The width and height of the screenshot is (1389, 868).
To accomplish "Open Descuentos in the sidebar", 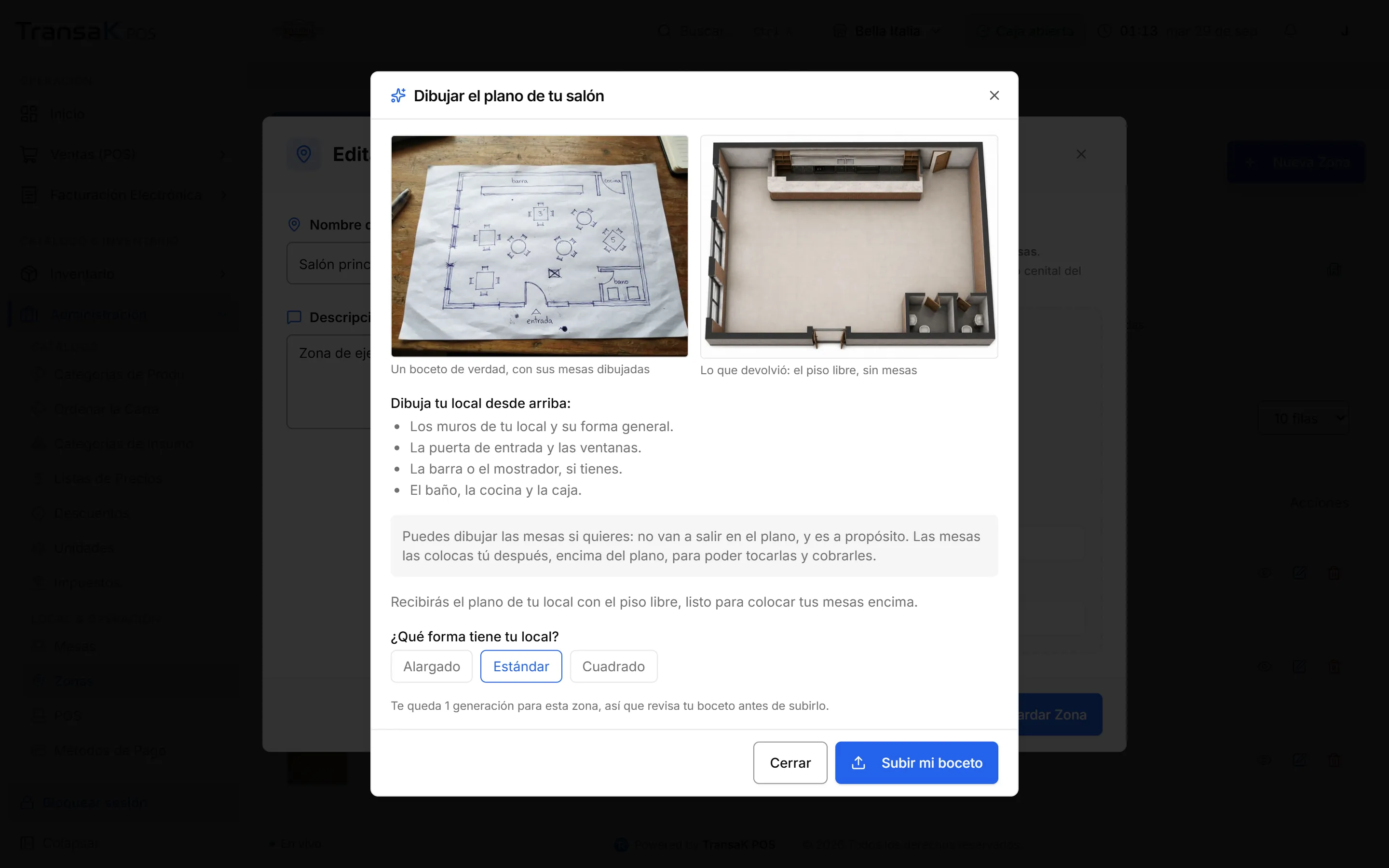I will [x=92, y=513].
